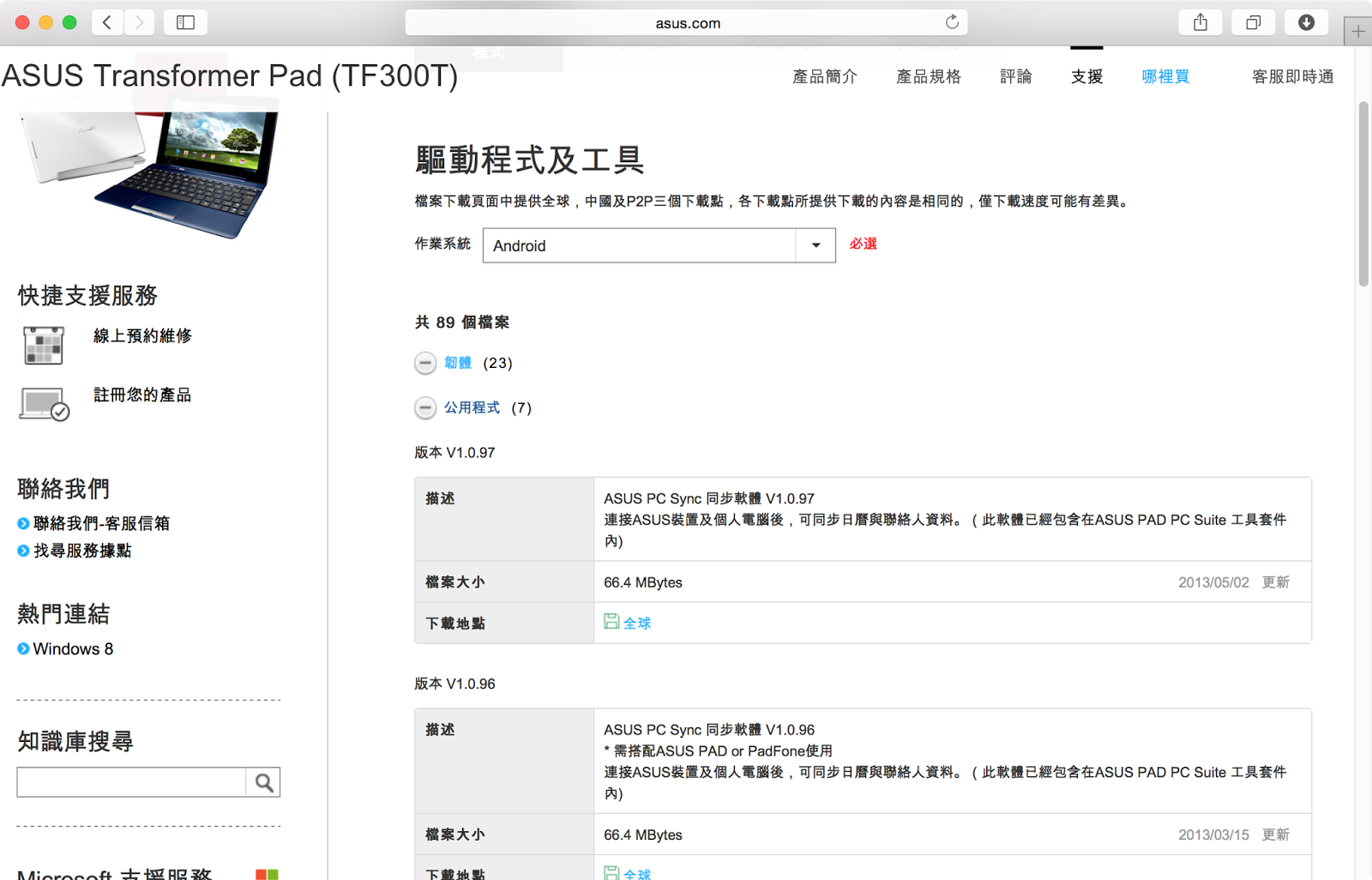
Task: Click the 知識庫搜尋 search field
Action: click(131, 782)
